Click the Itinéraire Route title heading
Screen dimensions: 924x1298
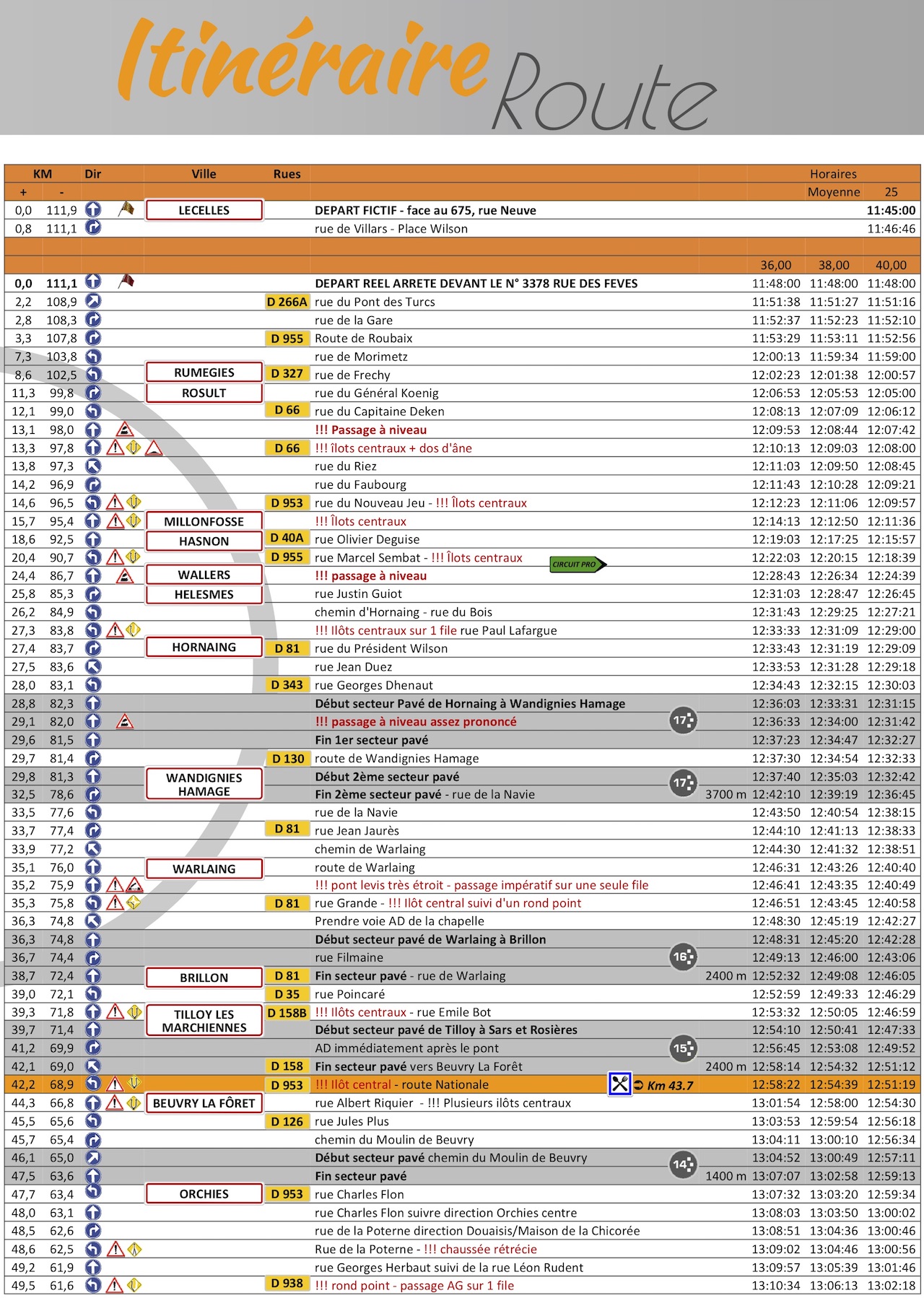[x=417, y=74]
